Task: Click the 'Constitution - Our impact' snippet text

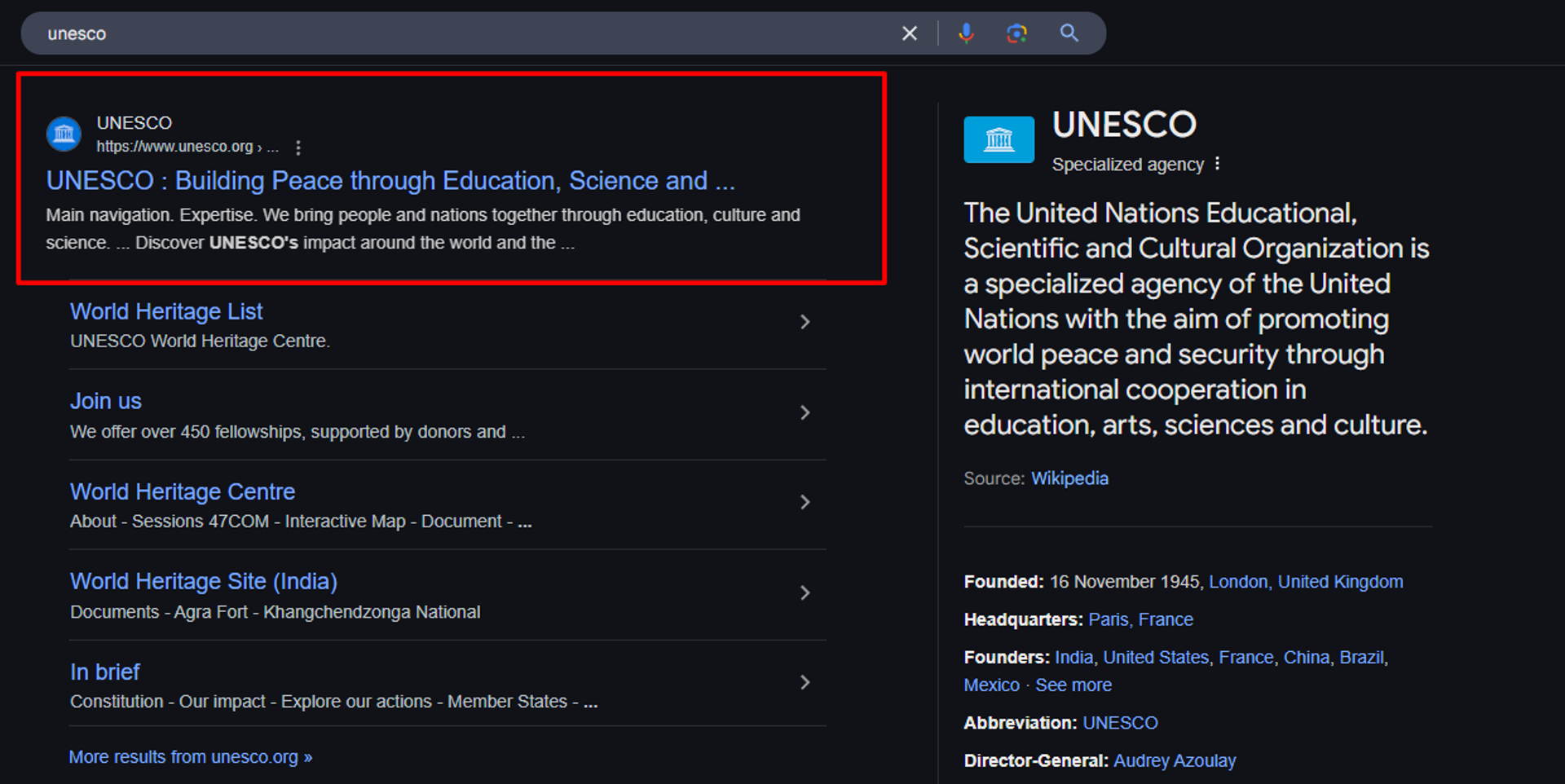Action: coord(334,702)
